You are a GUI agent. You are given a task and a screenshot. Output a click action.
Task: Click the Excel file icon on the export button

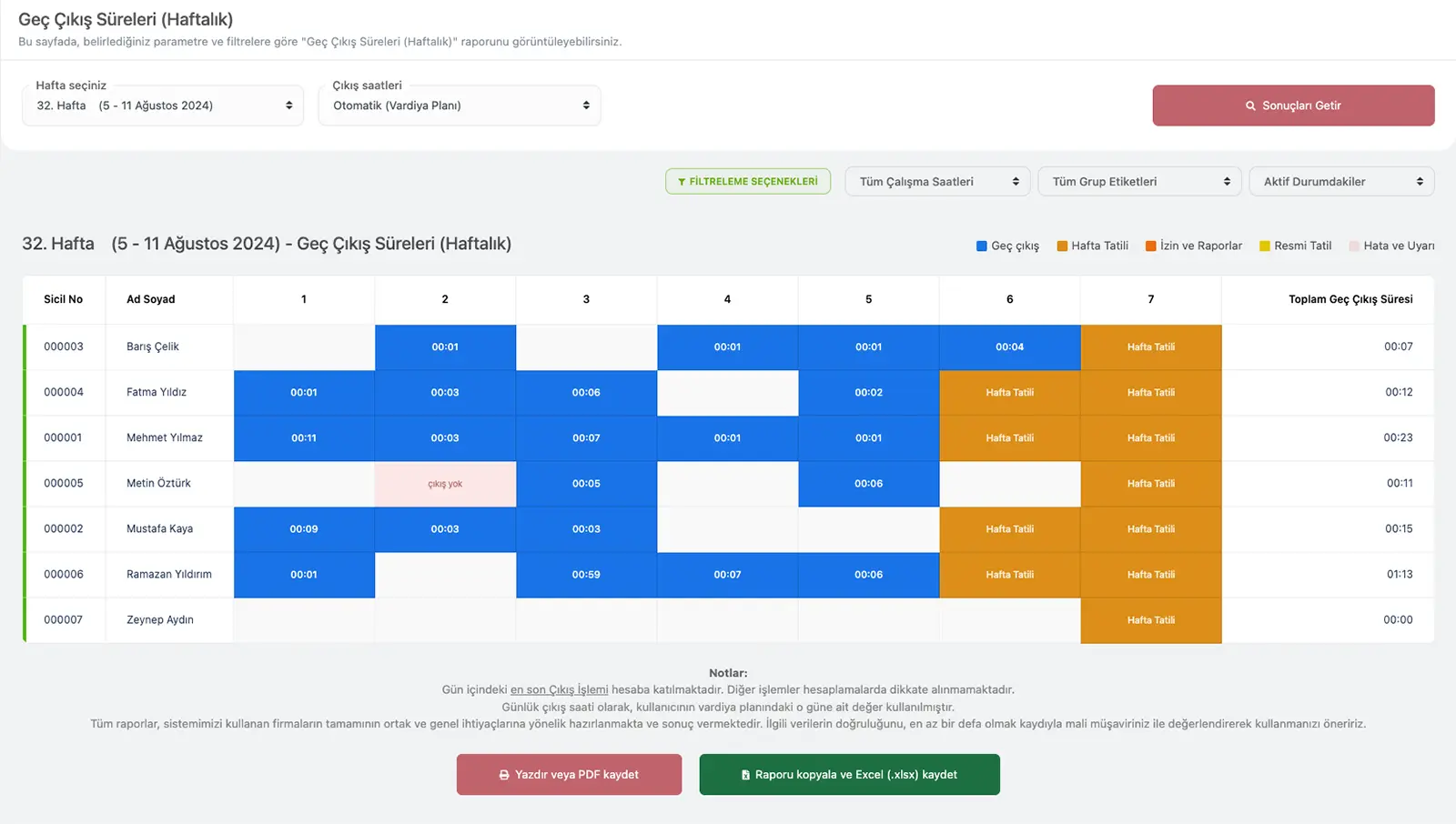tap(745, 775)
